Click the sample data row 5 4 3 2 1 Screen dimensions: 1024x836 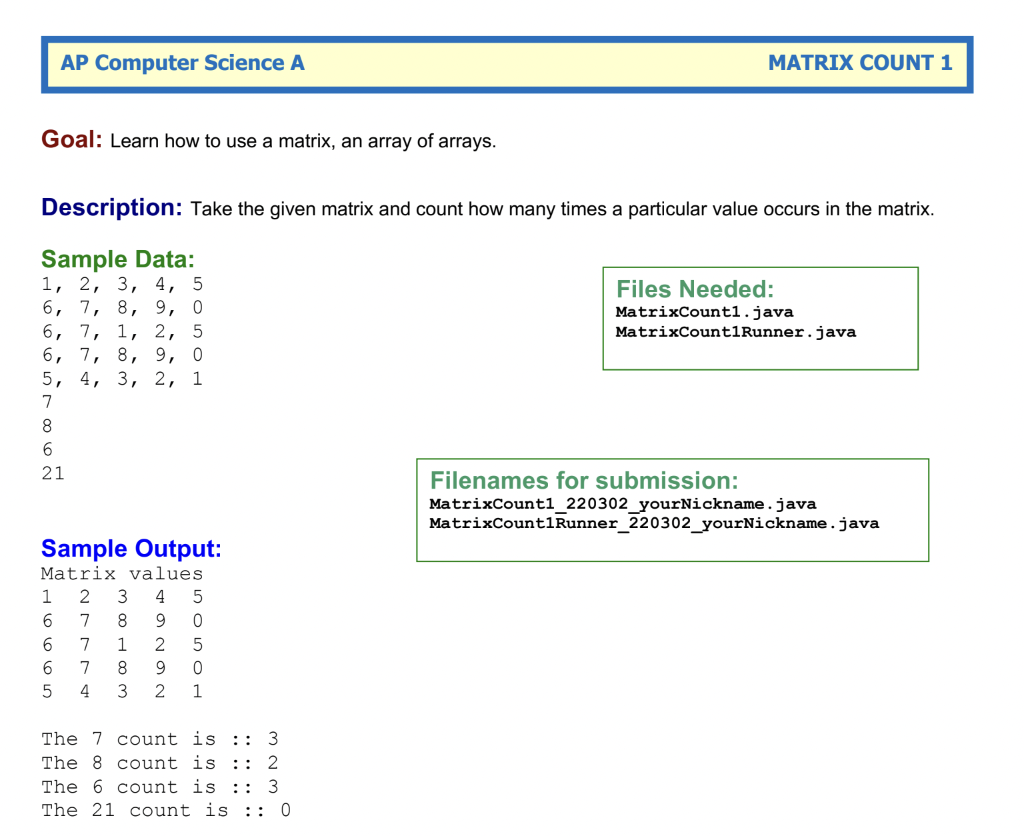(120, 379)
